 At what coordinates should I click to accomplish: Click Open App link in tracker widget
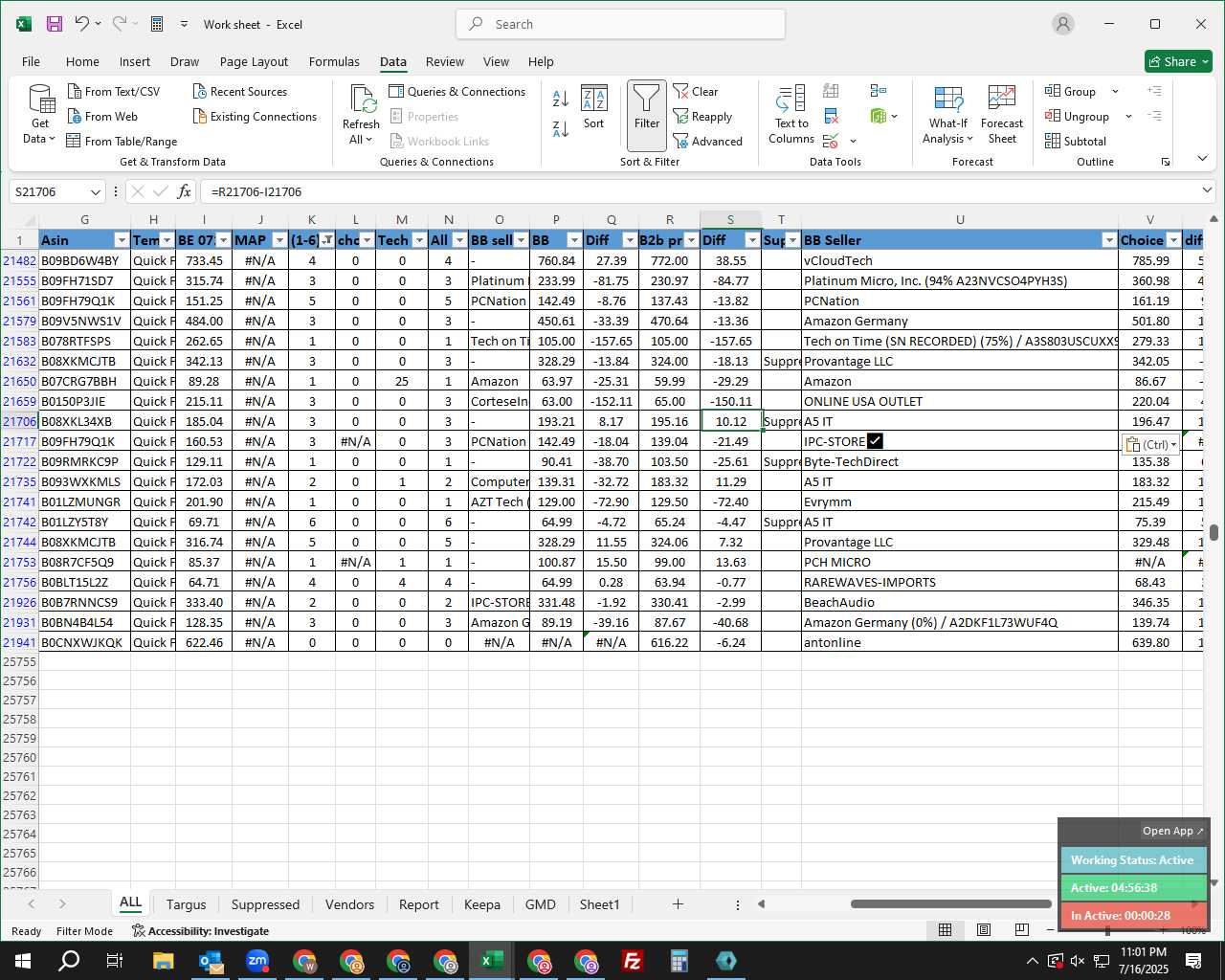1172,831
